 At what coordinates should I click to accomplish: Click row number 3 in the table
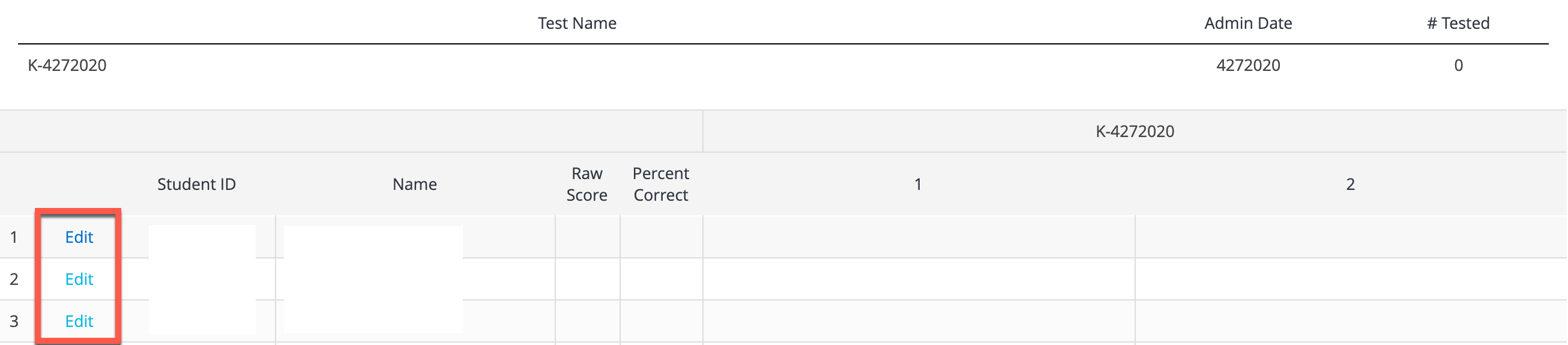tap(14, 321)
